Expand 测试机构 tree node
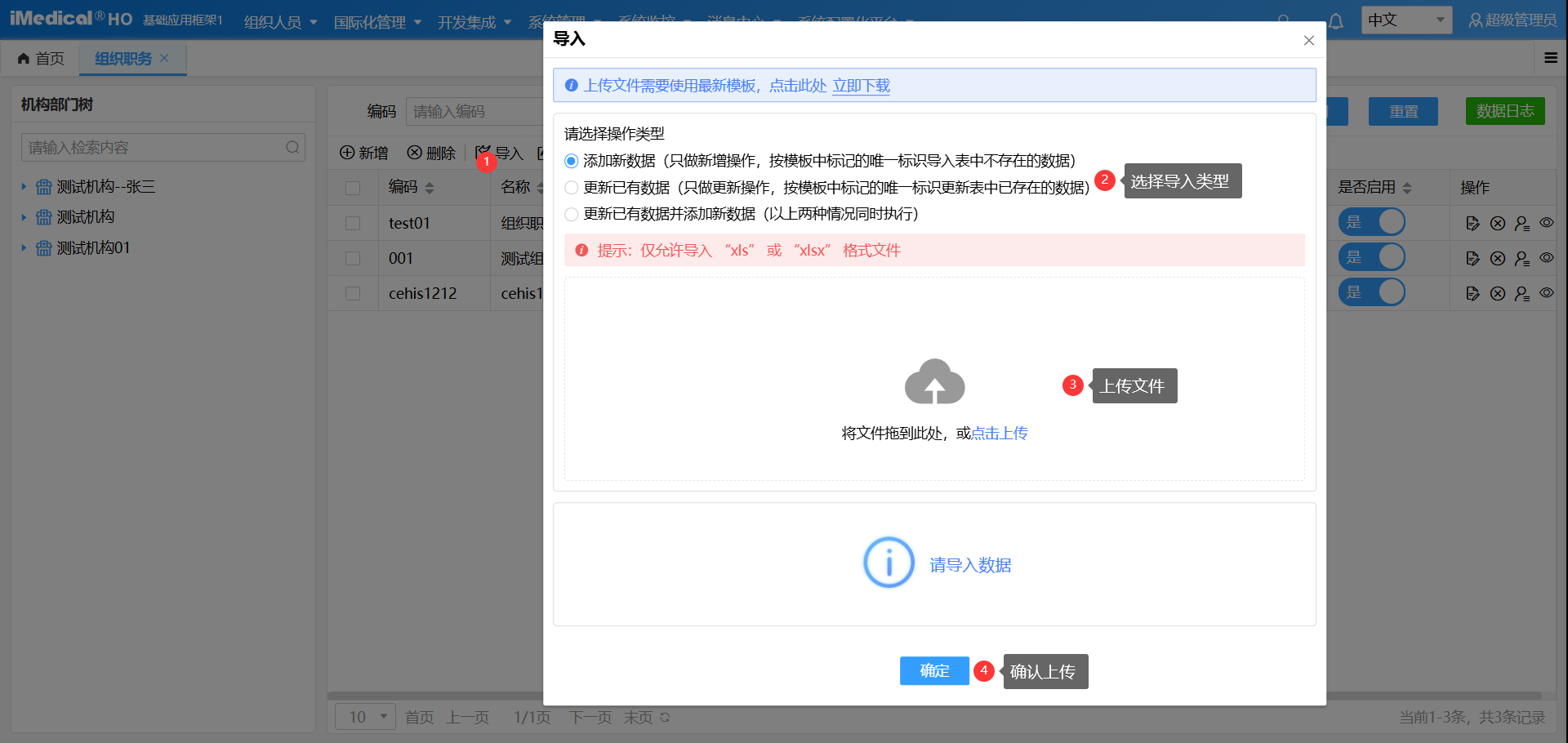 pyautogui.click(x=24, y=217)
